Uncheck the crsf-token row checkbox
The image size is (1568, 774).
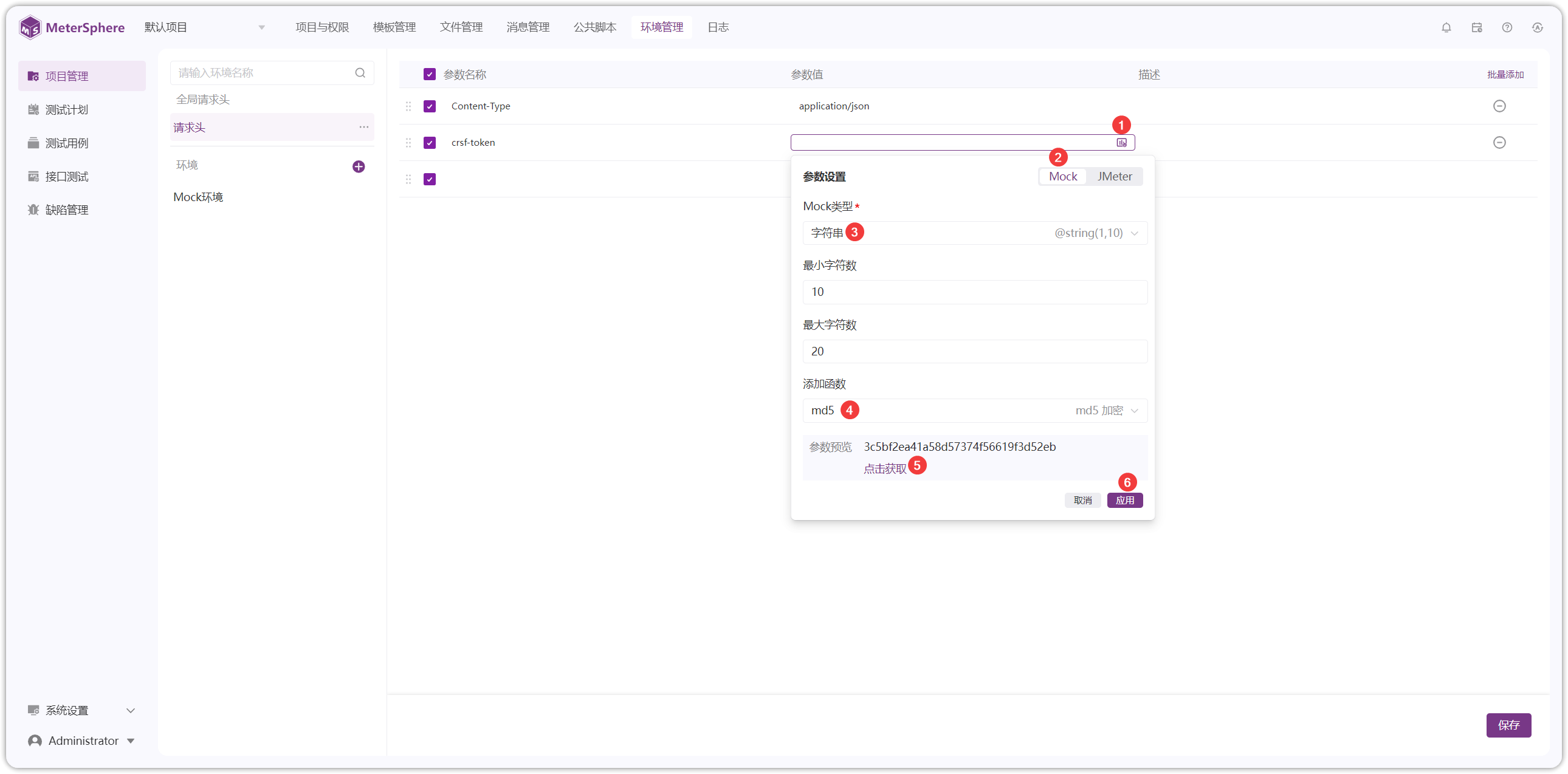(x=430, y=142)
